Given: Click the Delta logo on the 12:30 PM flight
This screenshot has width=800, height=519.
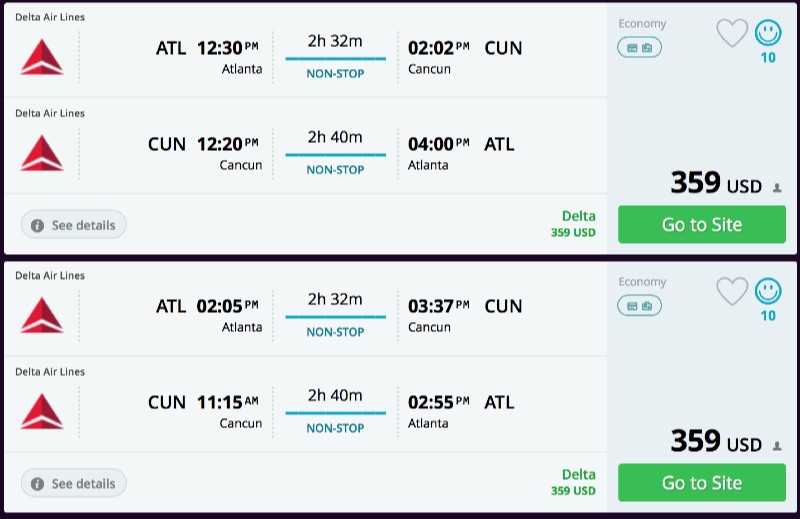Looking at the screenshot, I should [42, 57].
